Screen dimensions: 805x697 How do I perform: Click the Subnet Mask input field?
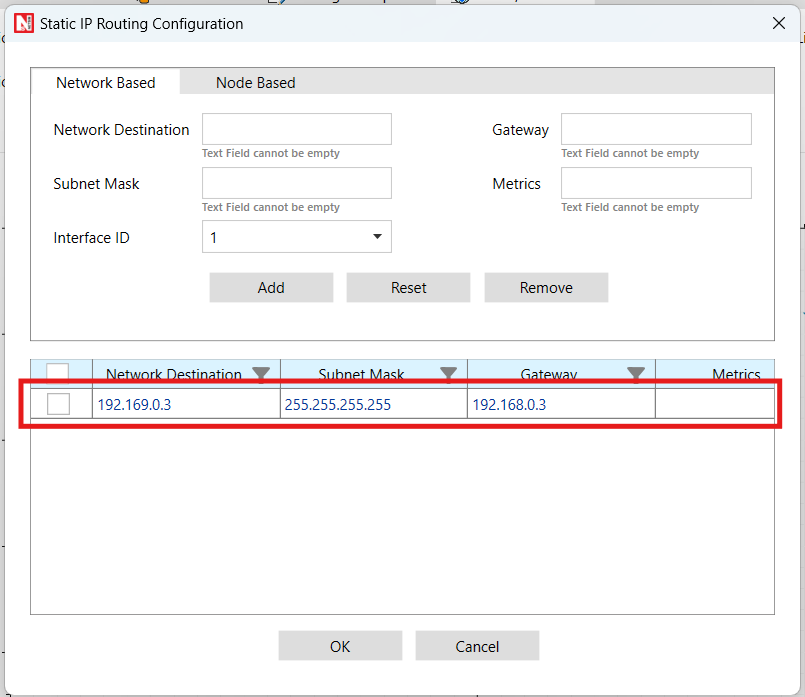tap(297, 184)
